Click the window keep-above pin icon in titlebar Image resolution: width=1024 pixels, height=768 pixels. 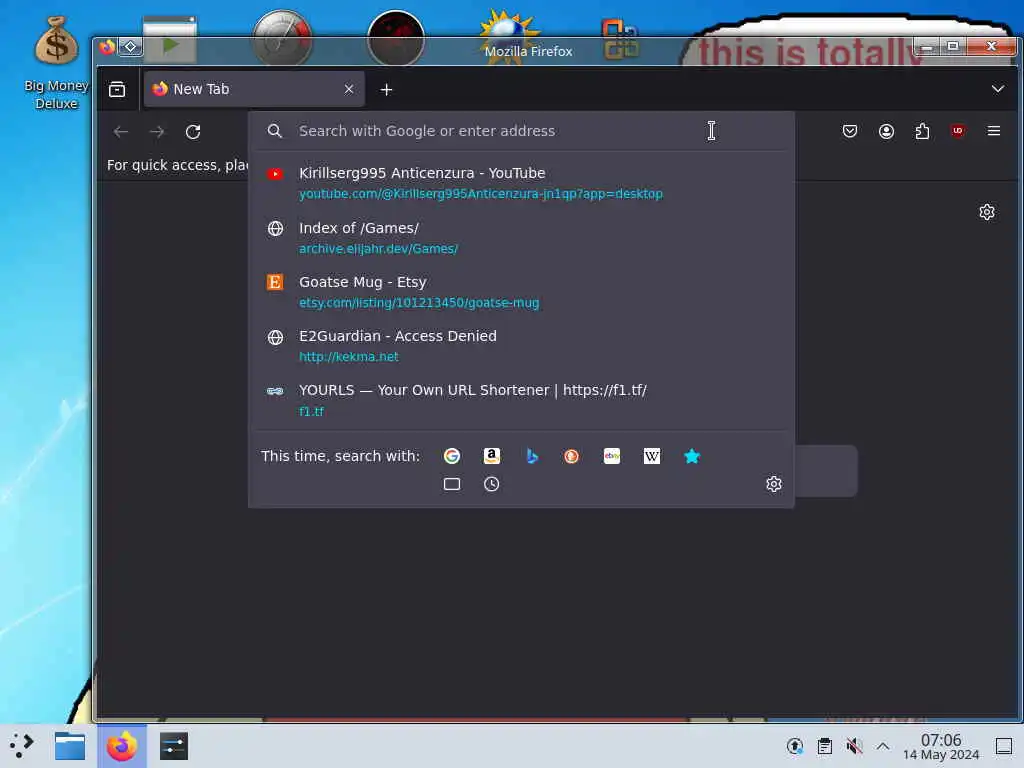click(131, 47)
